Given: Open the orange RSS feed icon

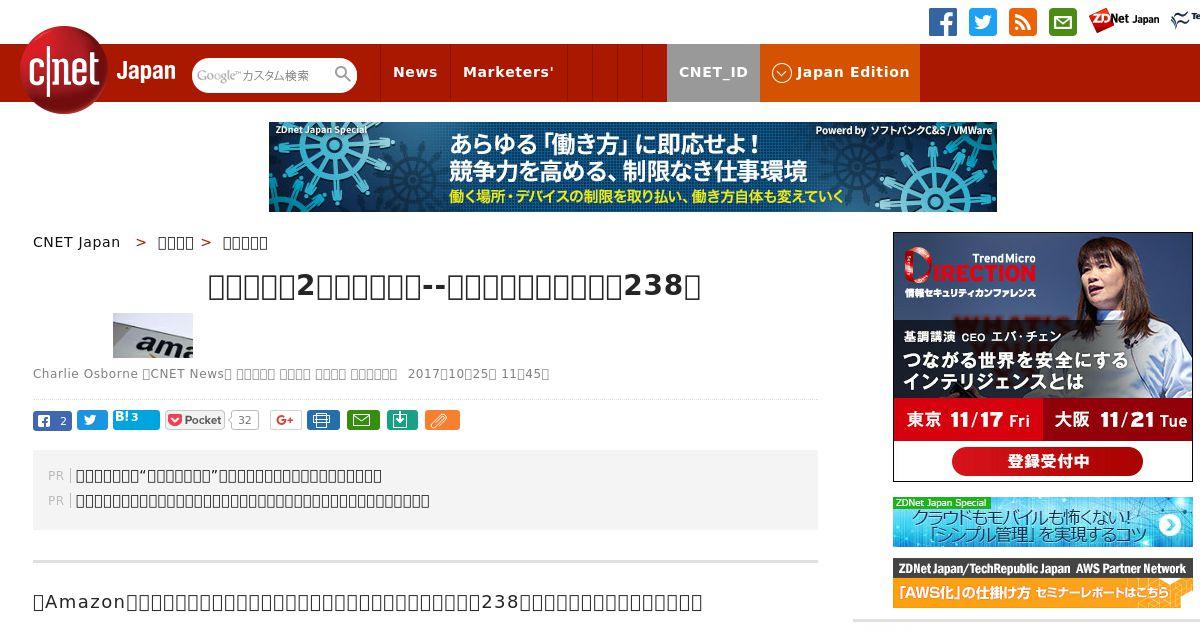Looking at the screenshot, I should [1023, 22].
